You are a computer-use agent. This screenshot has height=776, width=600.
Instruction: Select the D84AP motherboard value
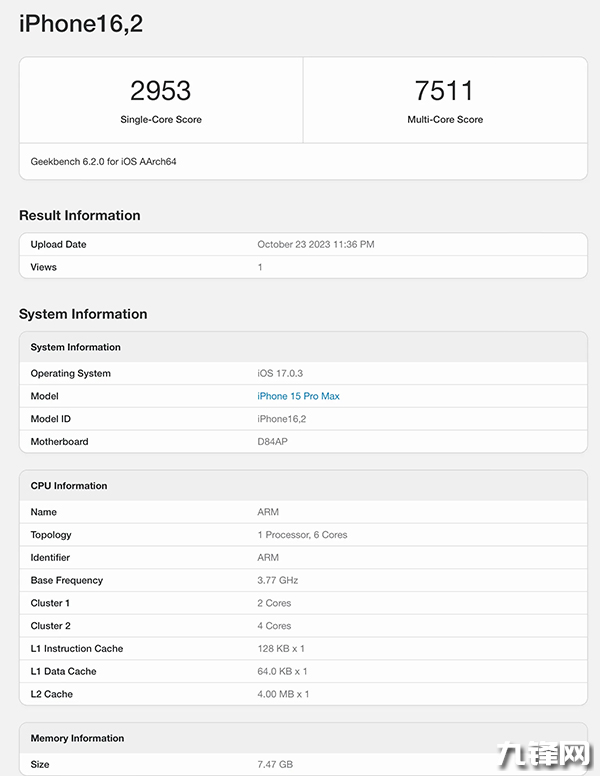[x=272, y=442]
